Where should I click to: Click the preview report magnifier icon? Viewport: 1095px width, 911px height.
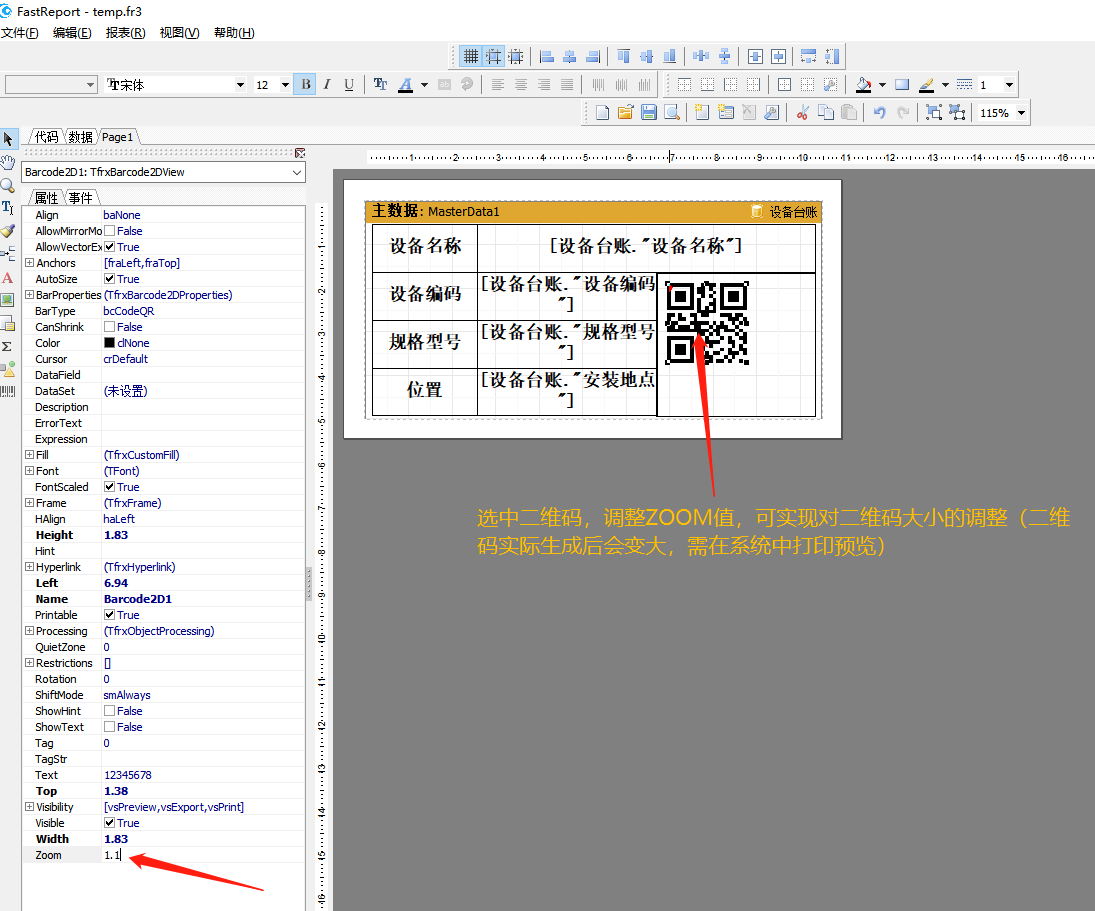pos(672,112)
